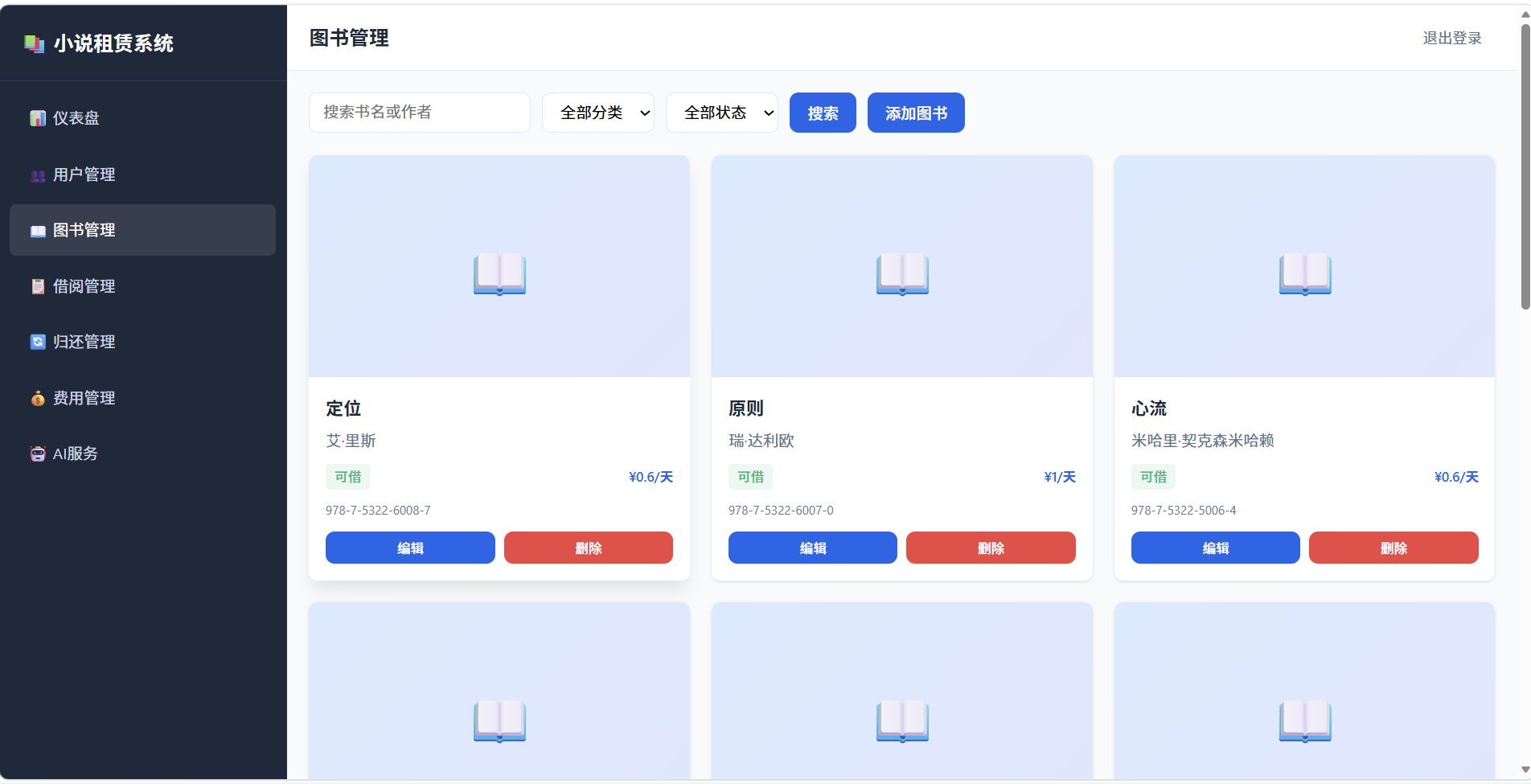1531x784 pixels.
Task: Click the book title 心流
Action: (x=1149, y=408)
